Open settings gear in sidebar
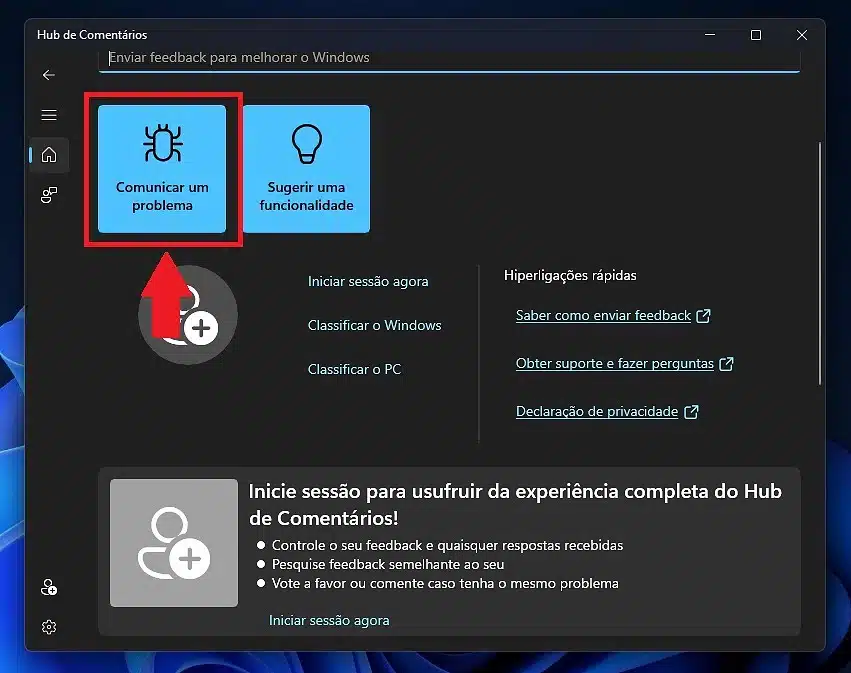Image resolution: width=851 pixels, height=673 pixels. 49,627
